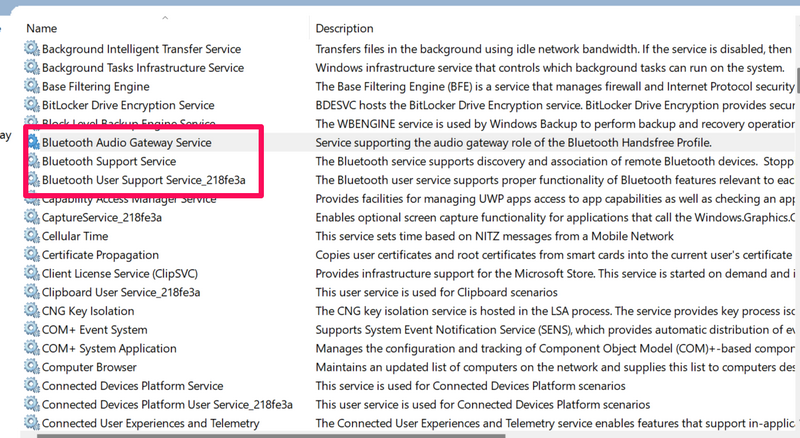Click the Bluetooth Audio Gateway Service gear icon
The height and width of the screenshot is (438, 800).
pyautogui.click(x=32, y=143)
